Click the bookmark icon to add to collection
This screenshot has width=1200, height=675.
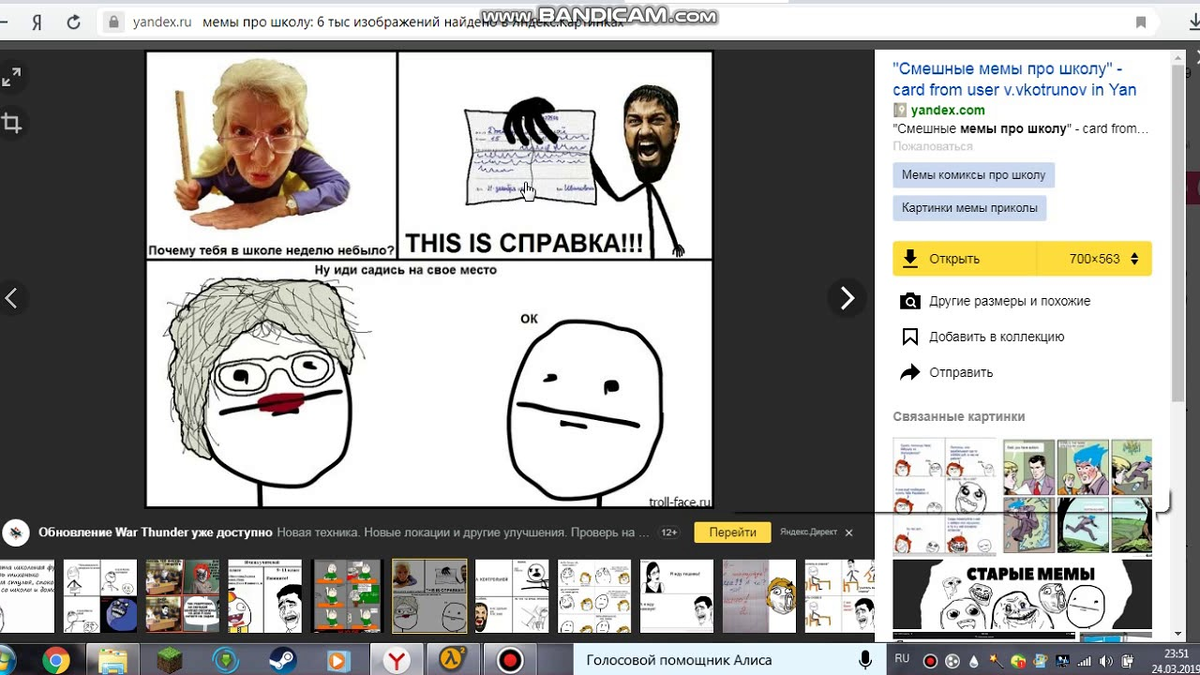point(910,337)
